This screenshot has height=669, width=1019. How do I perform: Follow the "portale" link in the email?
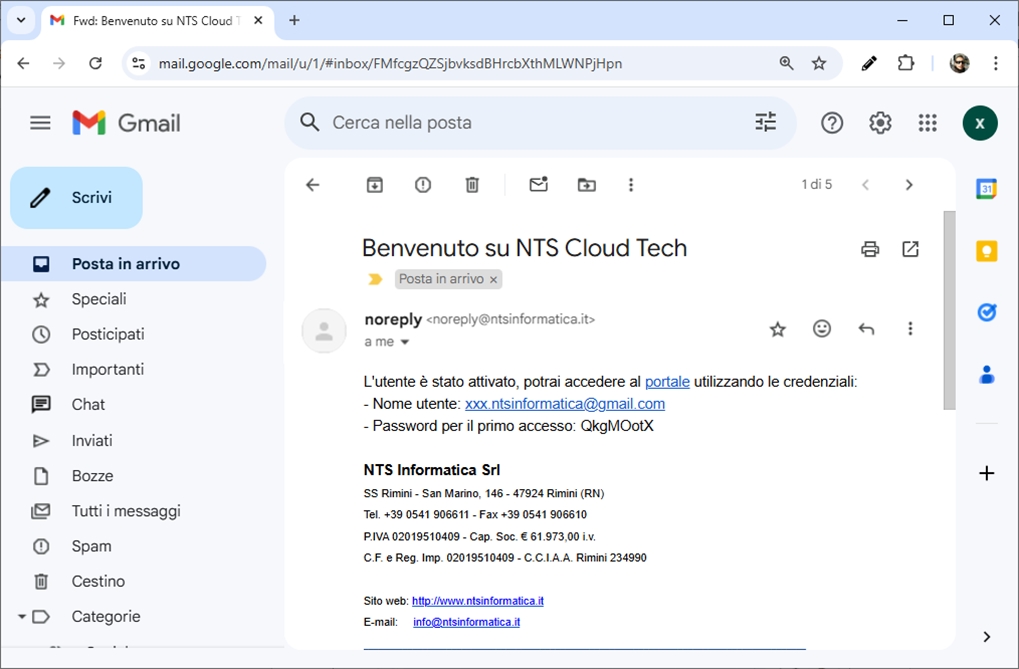coord(667,382)
